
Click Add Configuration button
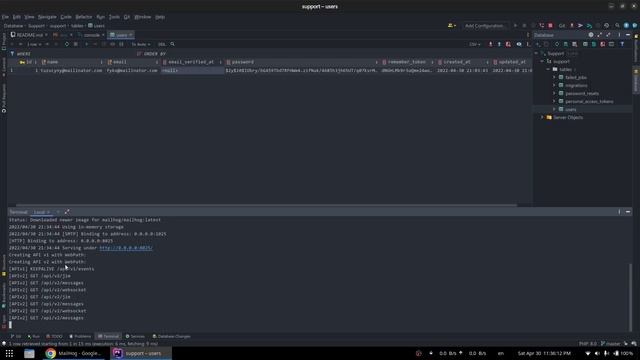point(484,26)
